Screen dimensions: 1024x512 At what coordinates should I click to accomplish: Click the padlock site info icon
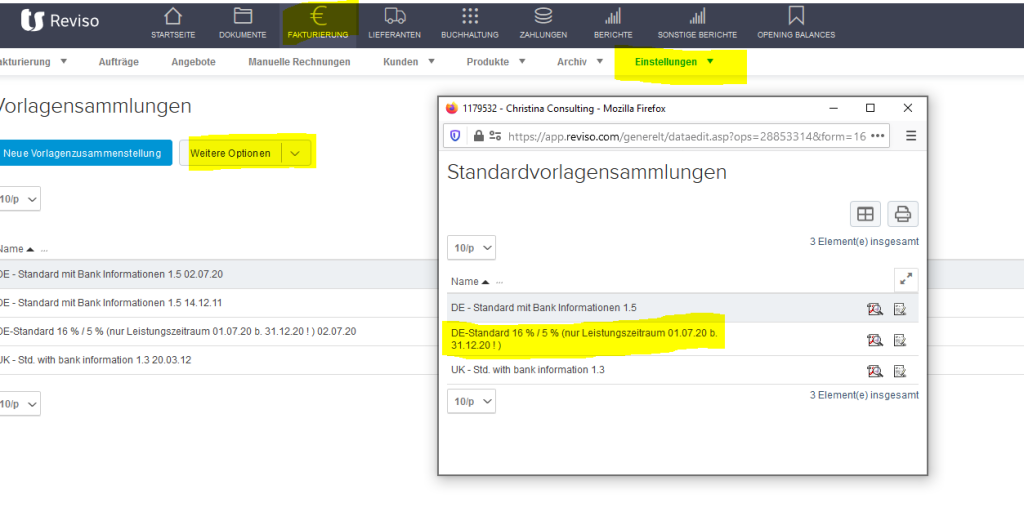pos(479,136)
